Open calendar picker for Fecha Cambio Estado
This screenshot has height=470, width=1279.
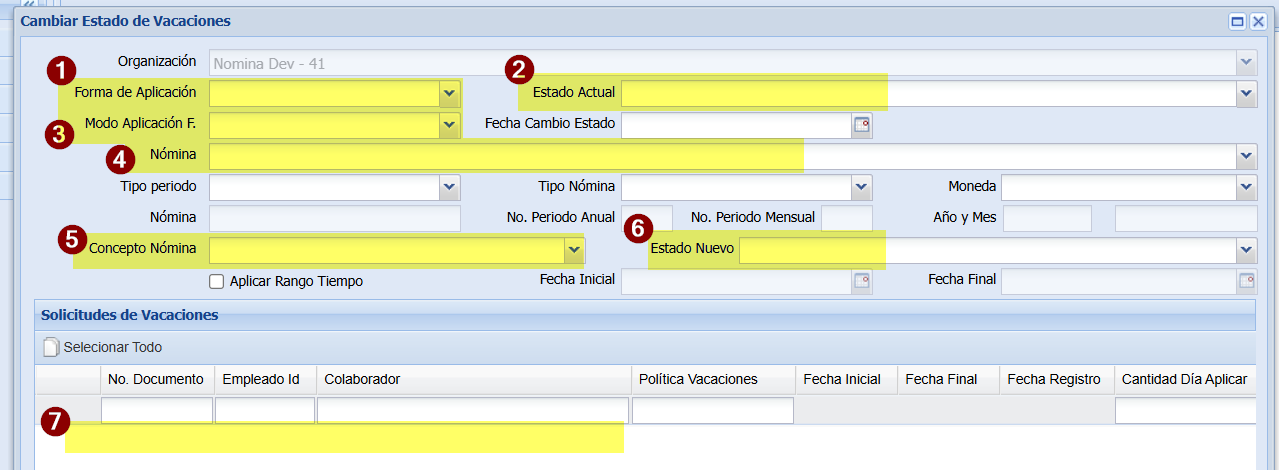click(x=861, y=125)
